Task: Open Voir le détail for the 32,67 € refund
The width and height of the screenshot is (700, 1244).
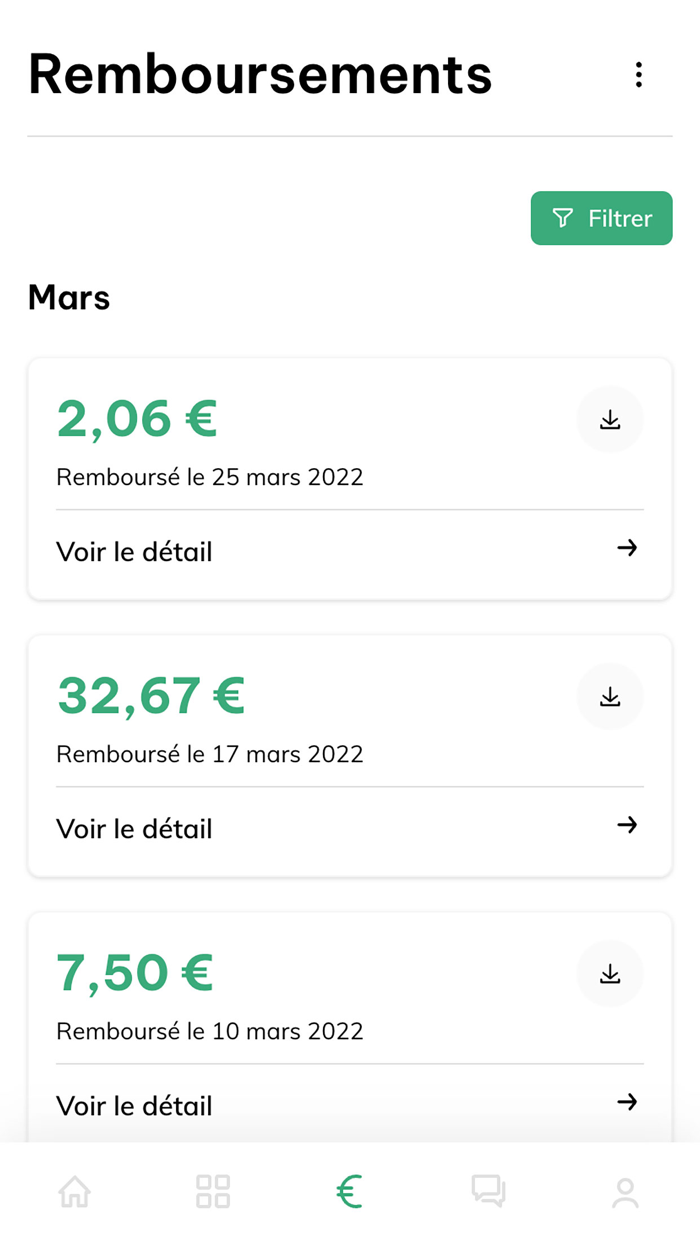Action: 134,828
